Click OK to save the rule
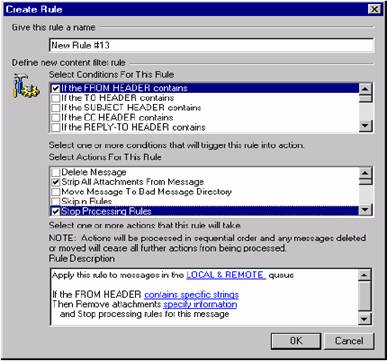This screenshot has width=387, height=361. click(296, 341)
